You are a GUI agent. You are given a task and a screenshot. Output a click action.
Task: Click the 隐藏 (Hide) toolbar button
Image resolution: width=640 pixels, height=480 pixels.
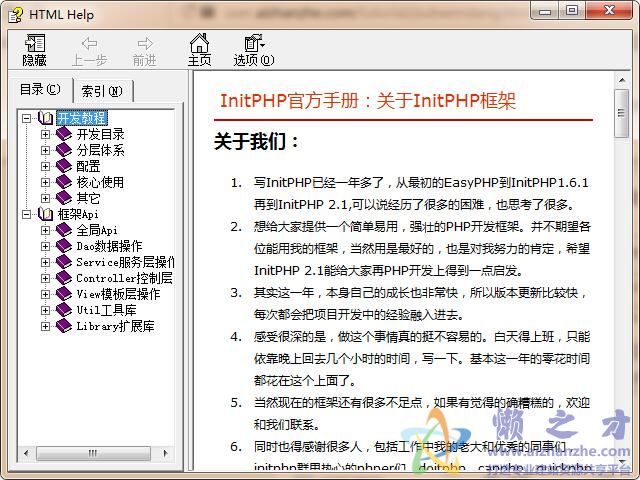click(34, 50)
